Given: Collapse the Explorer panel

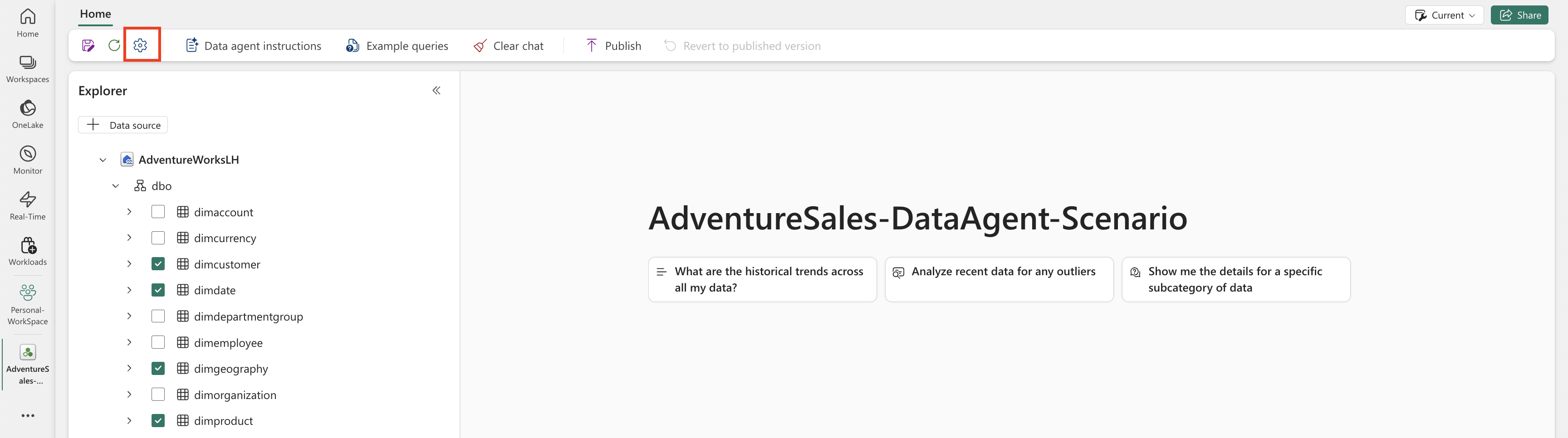Looking at the screenshot, I should click(x=436, y=91).
